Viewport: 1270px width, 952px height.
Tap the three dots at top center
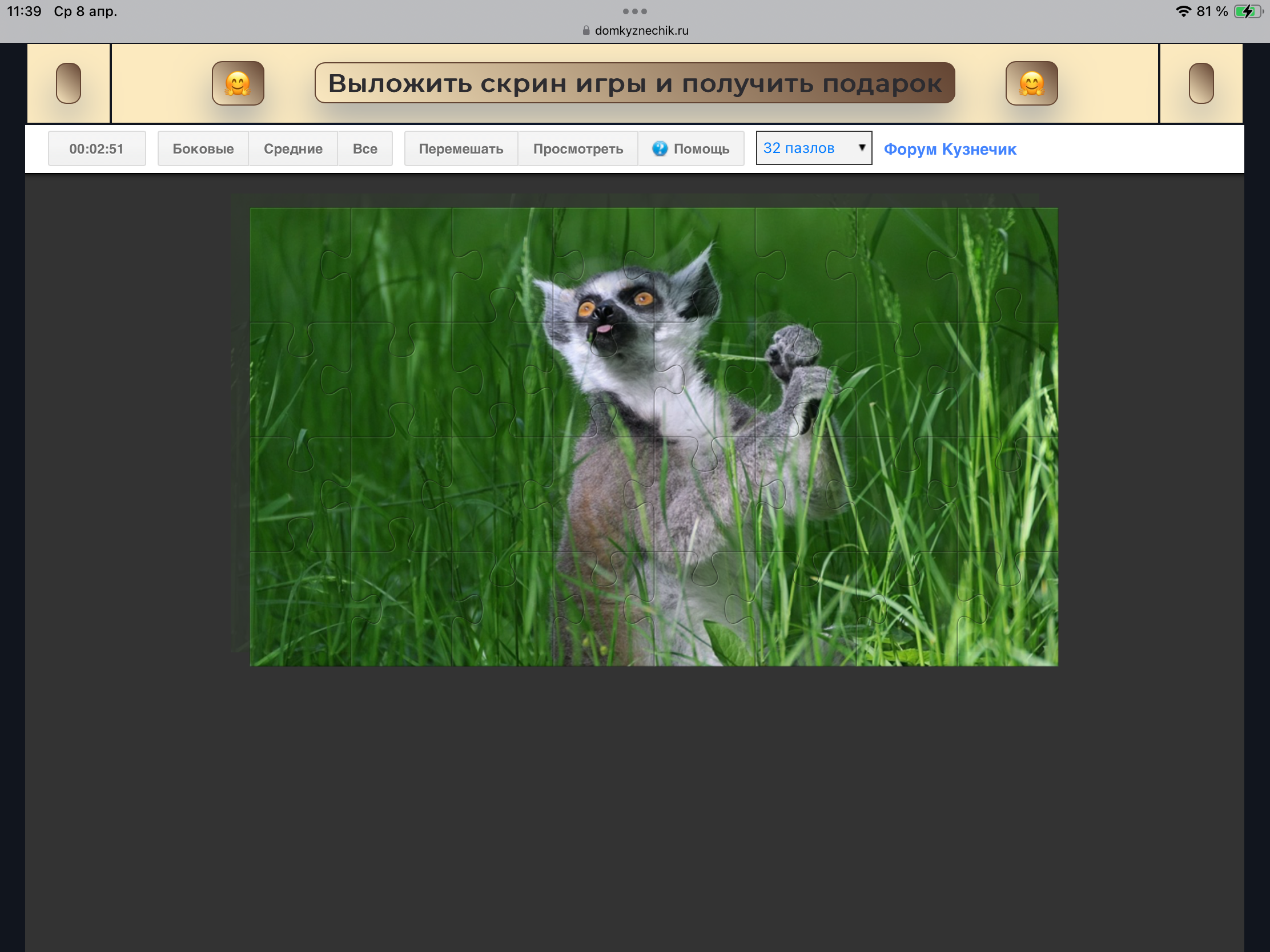pyautogui.click(x=634, y=11)
